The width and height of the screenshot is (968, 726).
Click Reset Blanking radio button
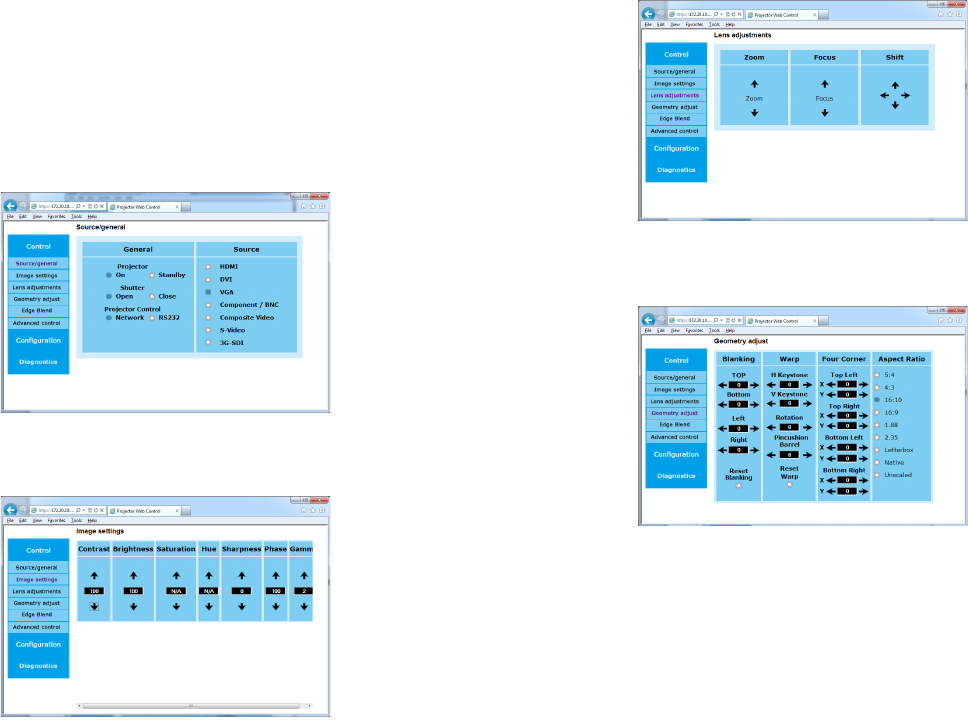[x=738, y=486]
